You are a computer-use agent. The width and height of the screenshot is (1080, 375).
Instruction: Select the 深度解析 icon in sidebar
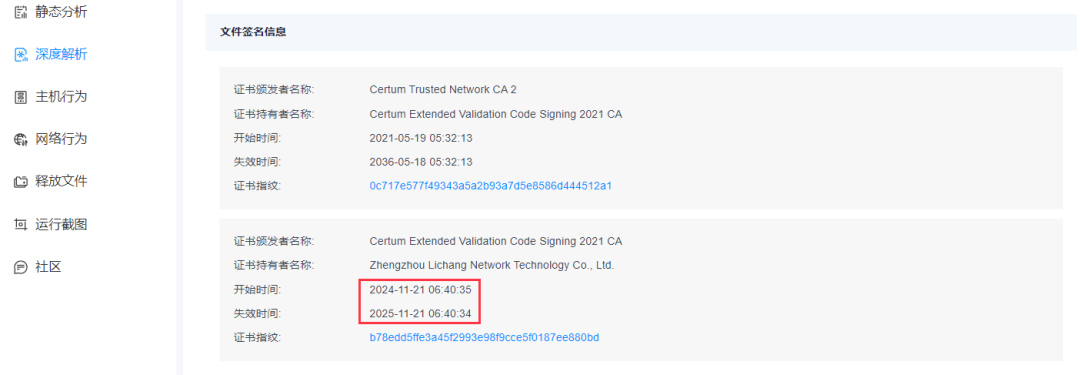pyautogui.click(x=21, y=54)
